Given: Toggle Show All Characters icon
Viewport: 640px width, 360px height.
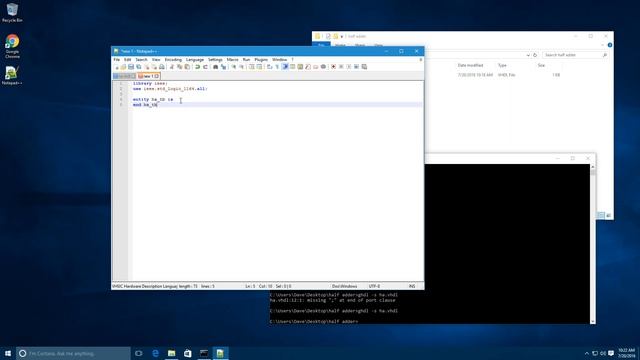Looking at the screenshot, I should [277, 67].
